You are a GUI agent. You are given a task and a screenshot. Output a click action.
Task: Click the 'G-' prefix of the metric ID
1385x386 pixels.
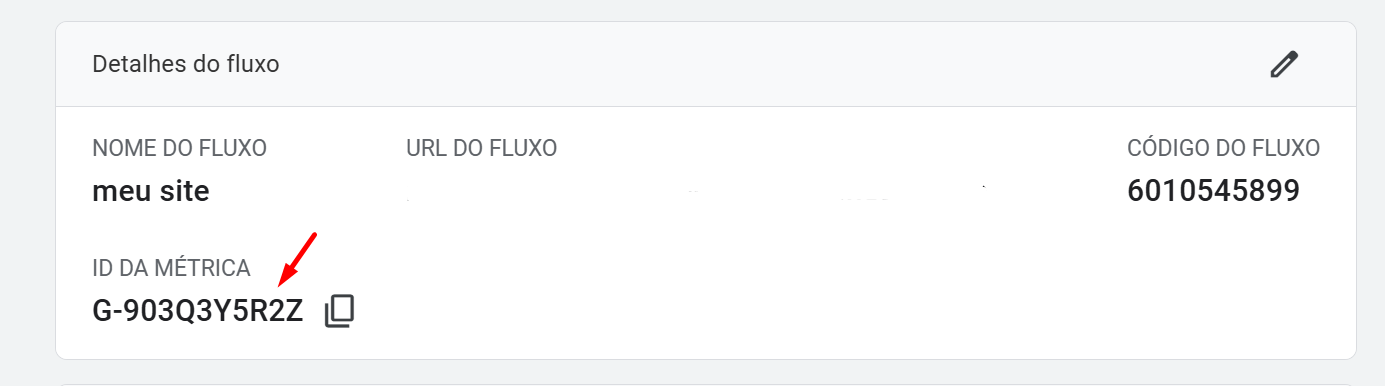pos(106,311)
